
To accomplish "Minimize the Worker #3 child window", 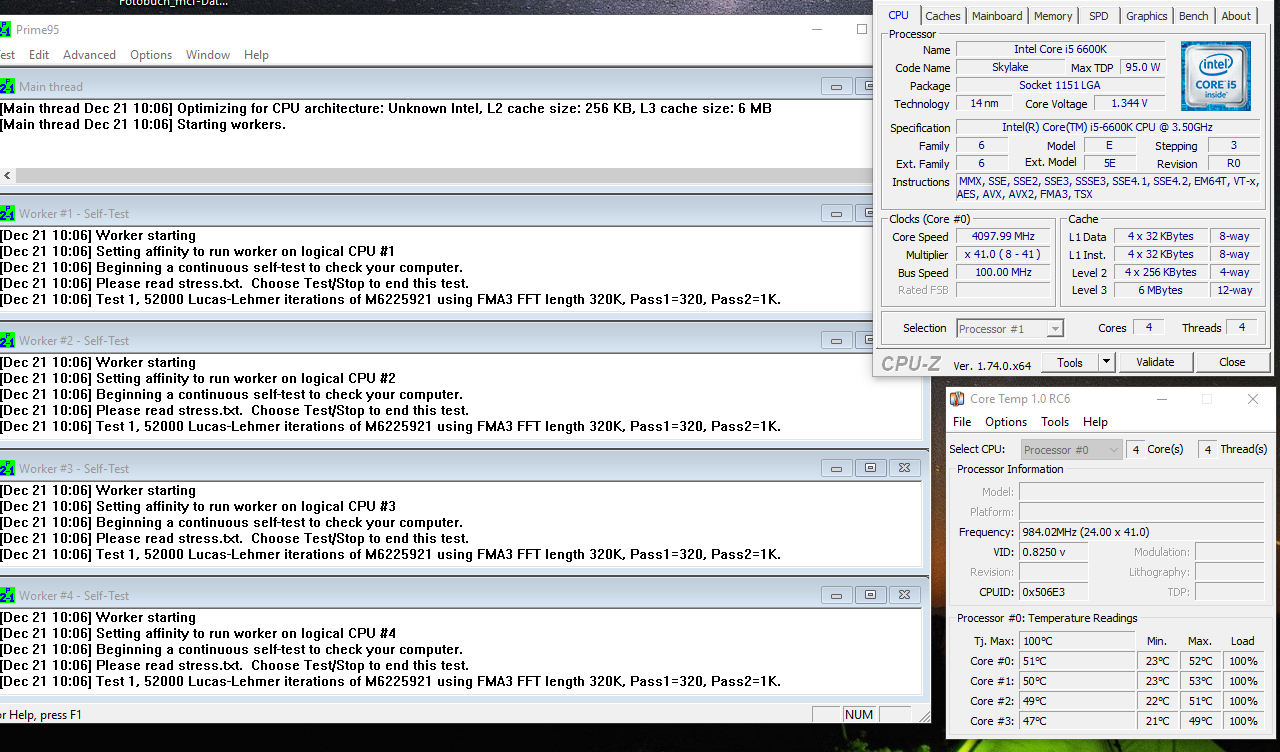I will (837, 468).
